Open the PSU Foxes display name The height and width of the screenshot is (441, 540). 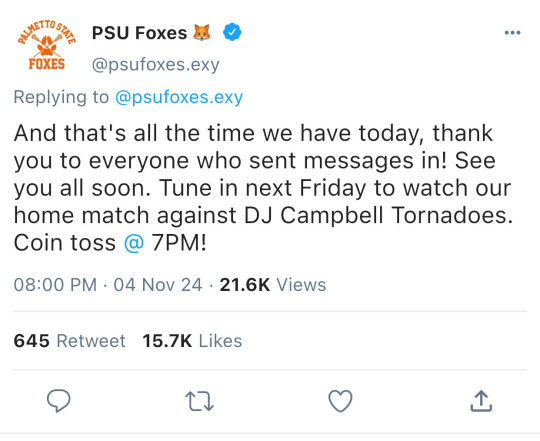coord(139,33)
